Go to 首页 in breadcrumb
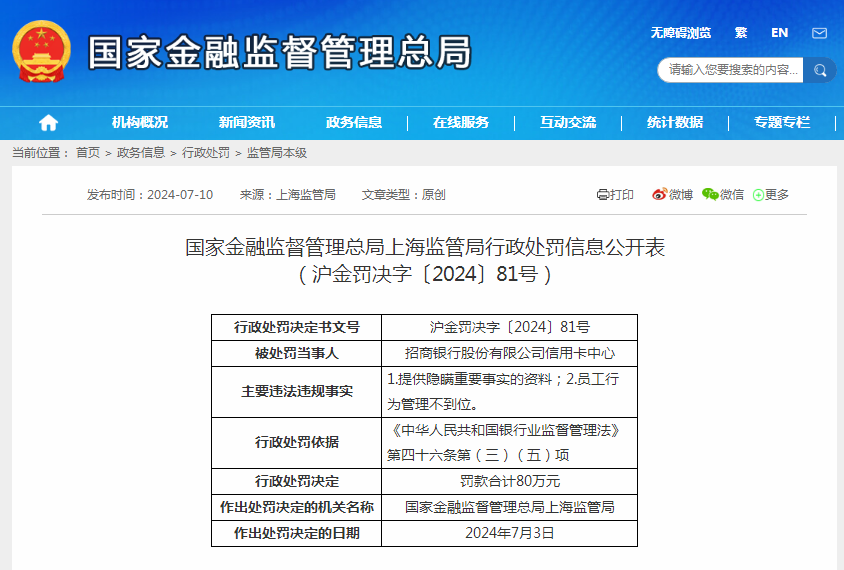 coord(88,153)
